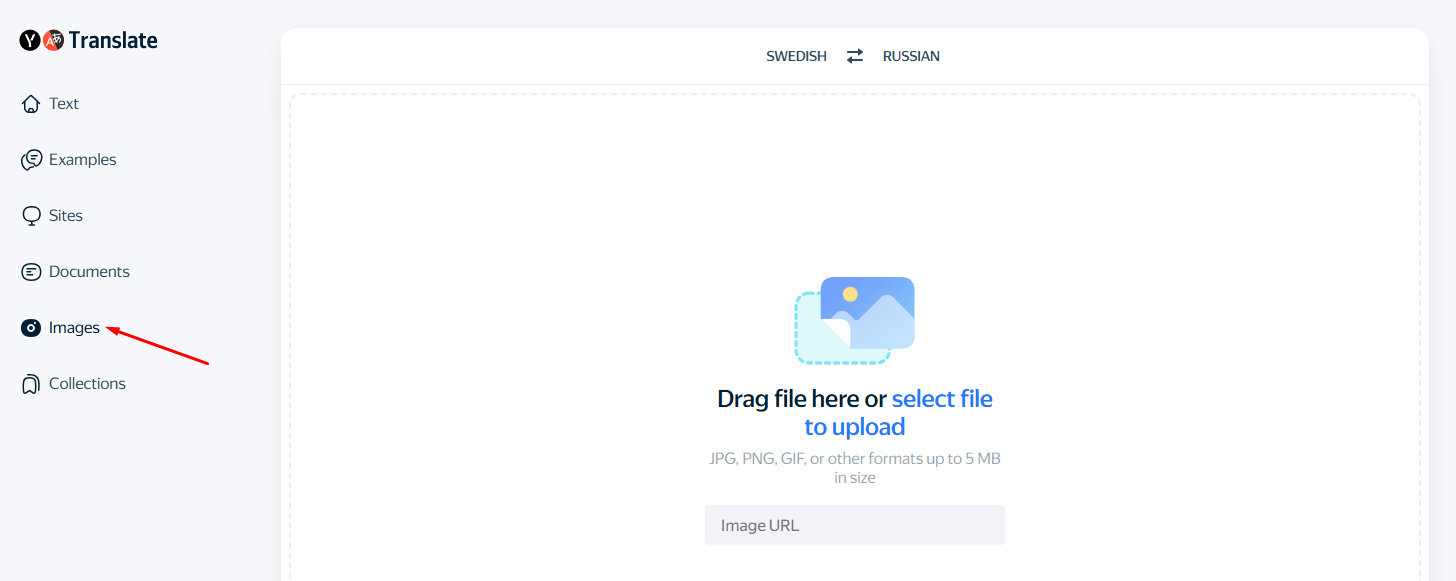This screenshot has height=581, width=1456.
Task: Open the Collections bookmark icon
Action: 30,383
